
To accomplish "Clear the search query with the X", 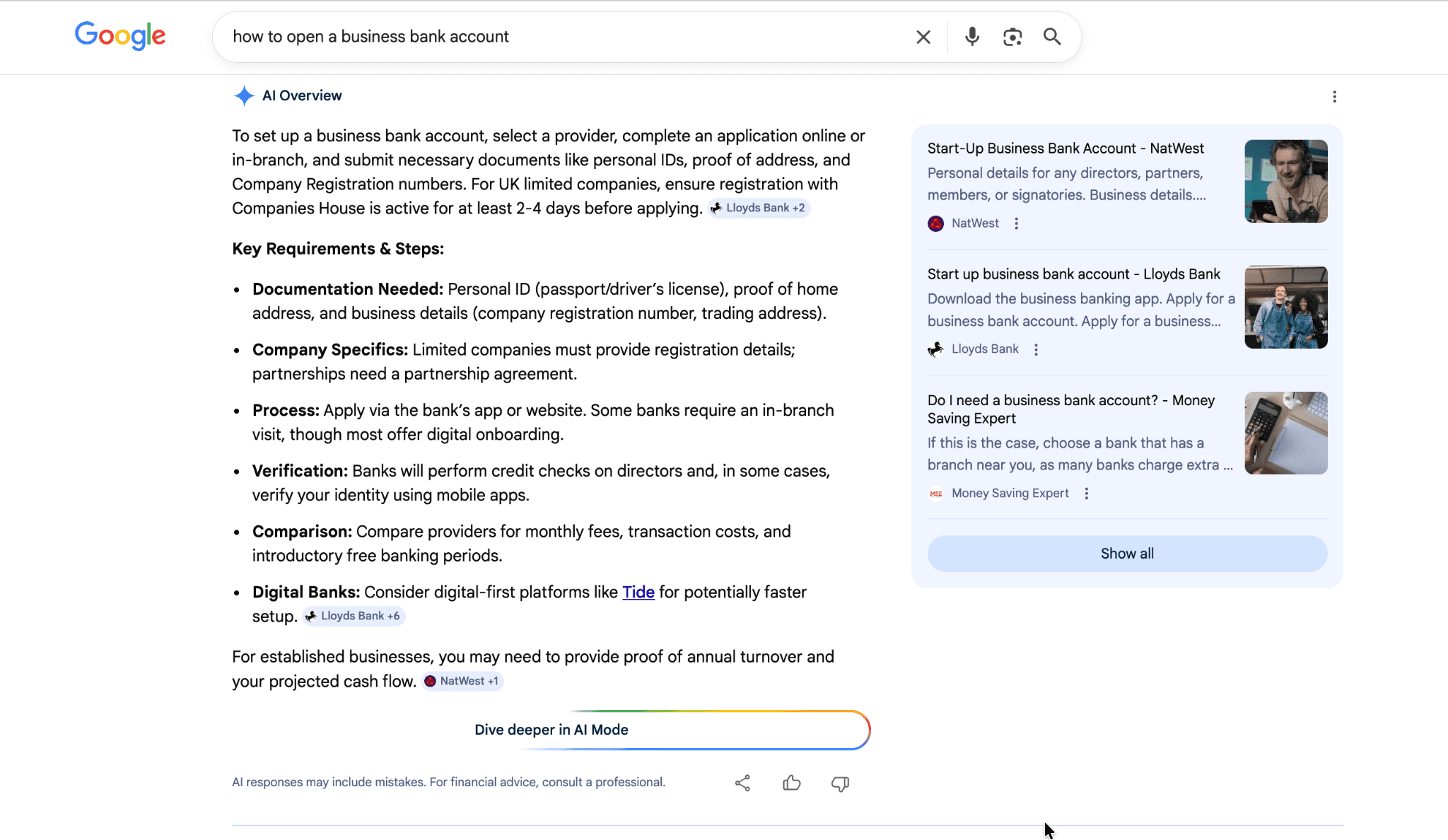I will pyautogui.click(x=923, y=36).
